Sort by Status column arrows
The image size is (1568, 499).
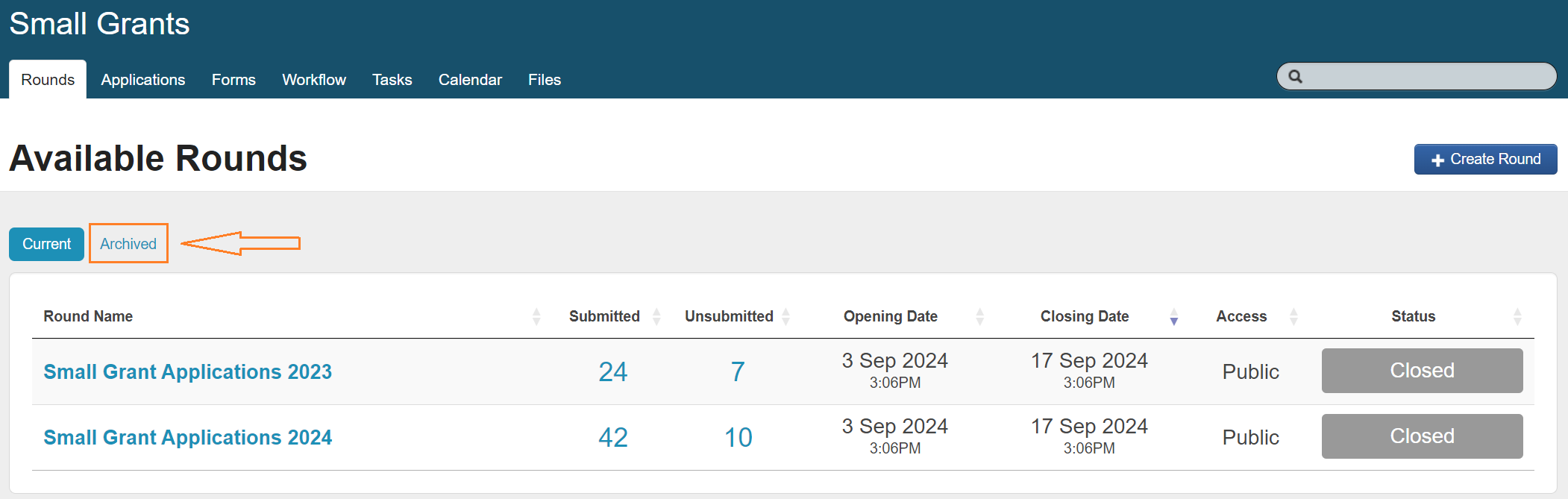click(x=1517, y=316)
